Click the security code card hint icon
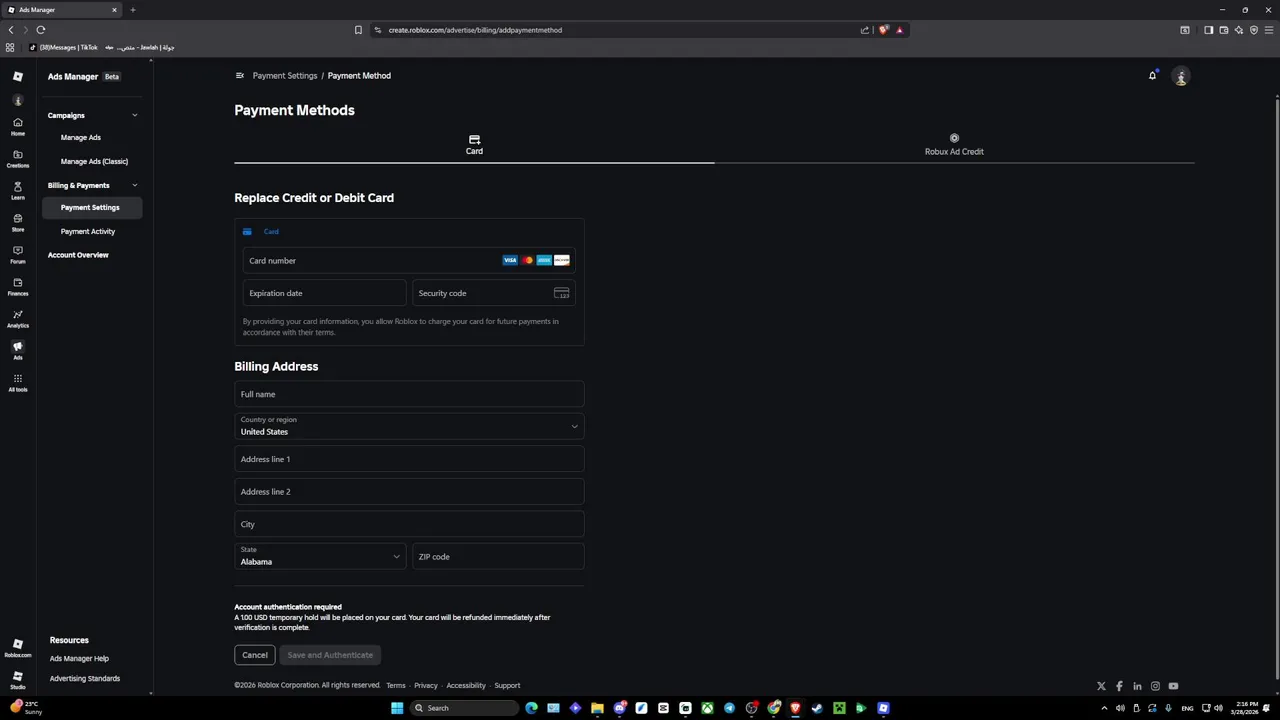1280x720 pixels. point(561,293)
